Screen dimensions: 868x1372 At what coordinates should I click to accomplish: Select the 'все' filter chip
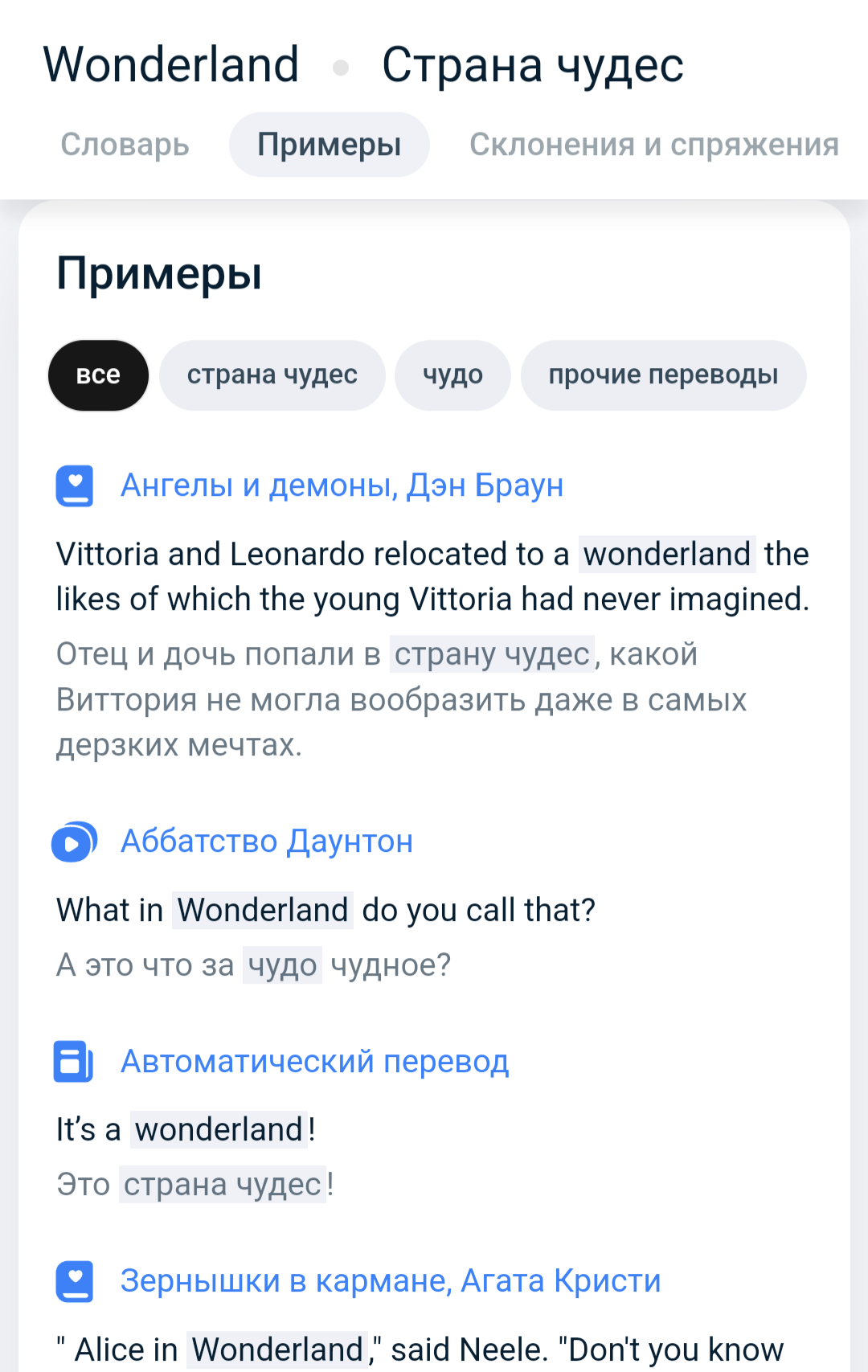98,375
